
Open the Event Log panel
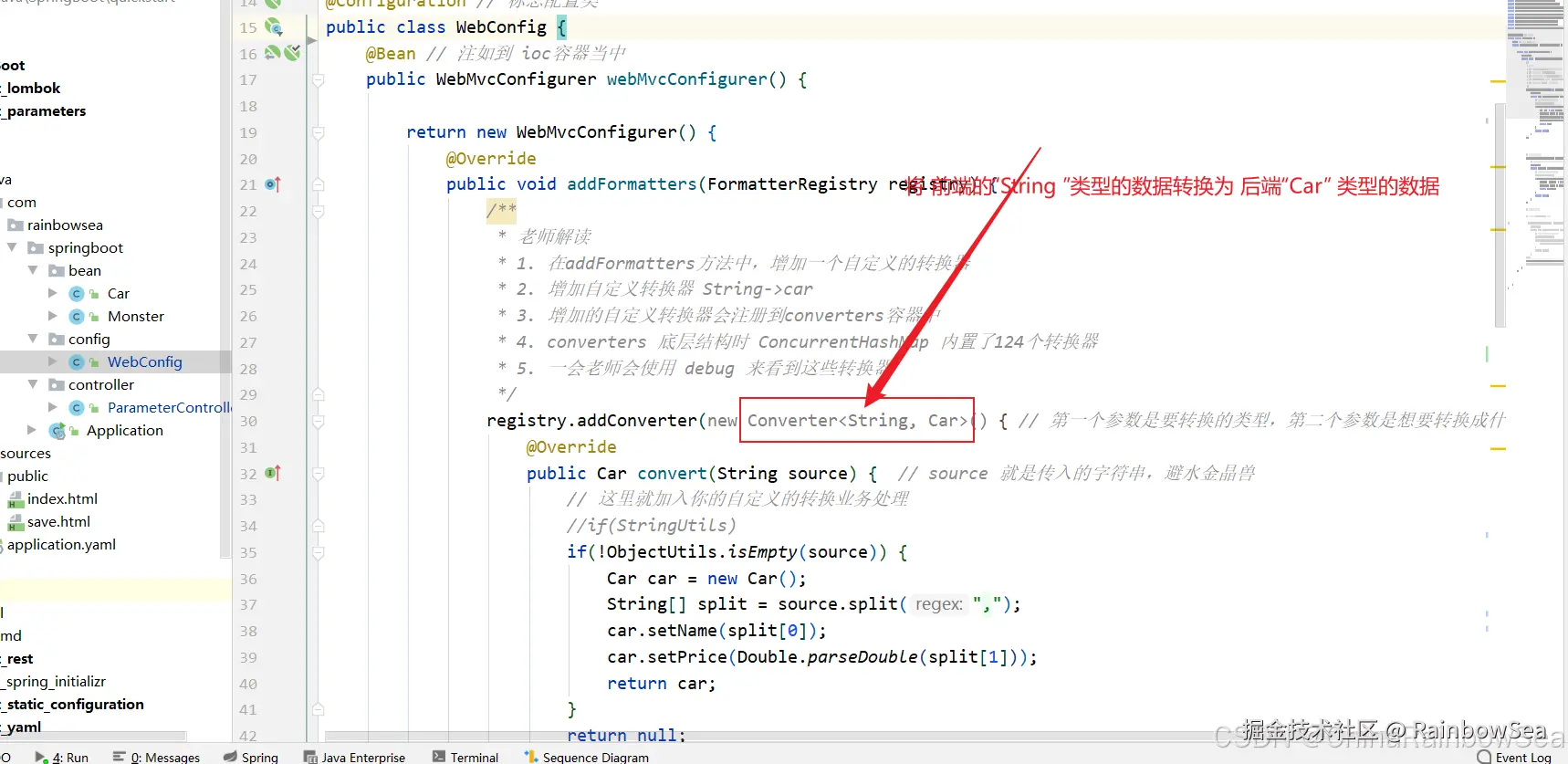[1514, 757]
